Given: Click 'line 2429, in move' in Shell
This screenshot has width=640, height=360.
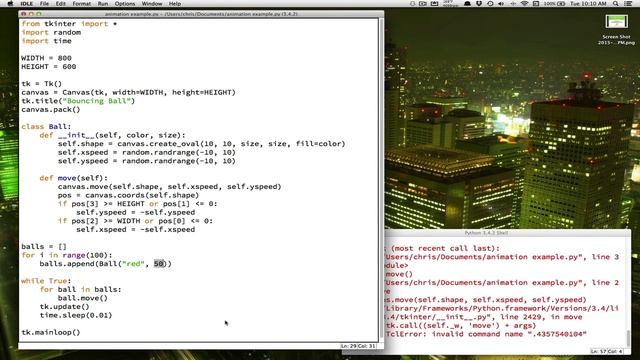Looking at the screenshot, I should coord(541,317).
